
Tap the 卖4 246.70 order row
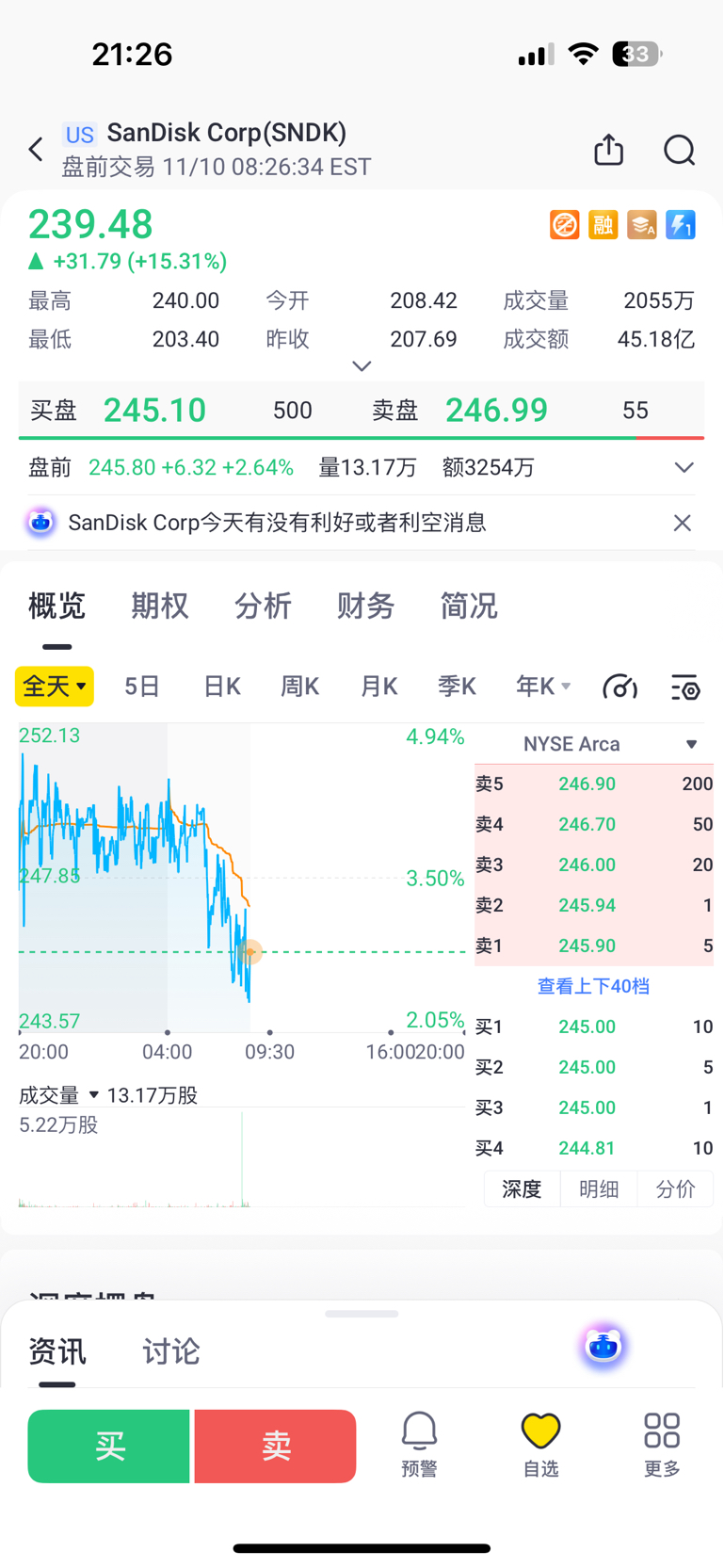point(594,824)
